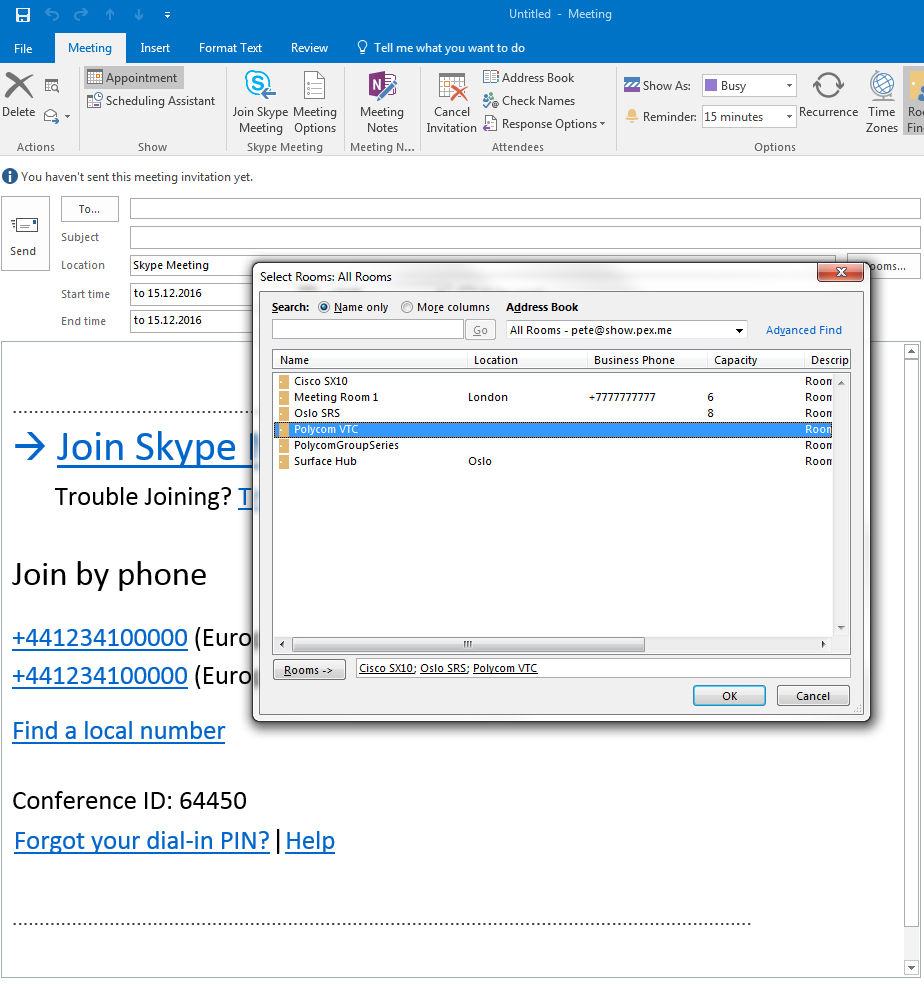Image resolution: width=924 pixels, height=984 pixels.
Task: Click the room list down scroll arrow
Action: pos(841,628)
